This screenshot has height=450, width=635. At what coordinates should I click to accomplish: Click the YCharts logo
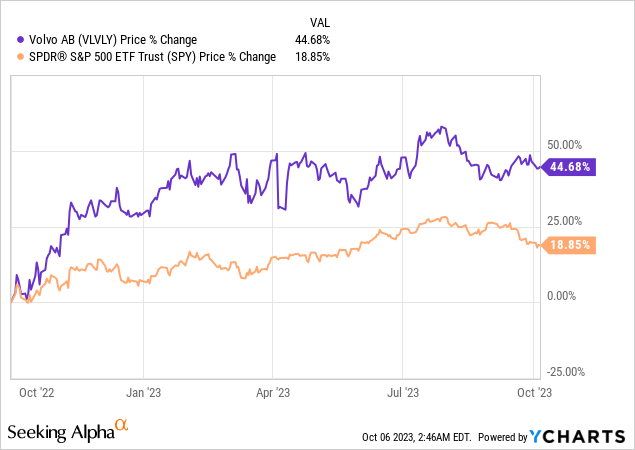pos(588,436)
